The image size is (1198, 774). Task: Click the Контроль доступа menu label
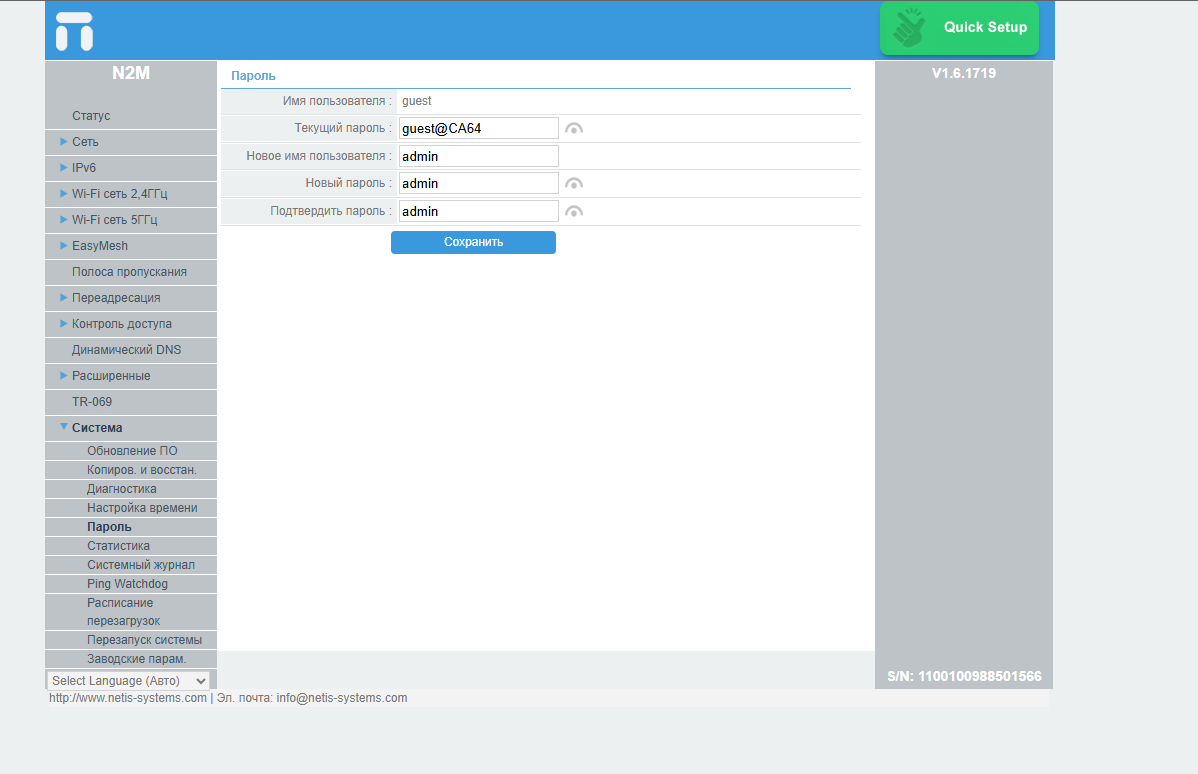[x=121, y=324]
